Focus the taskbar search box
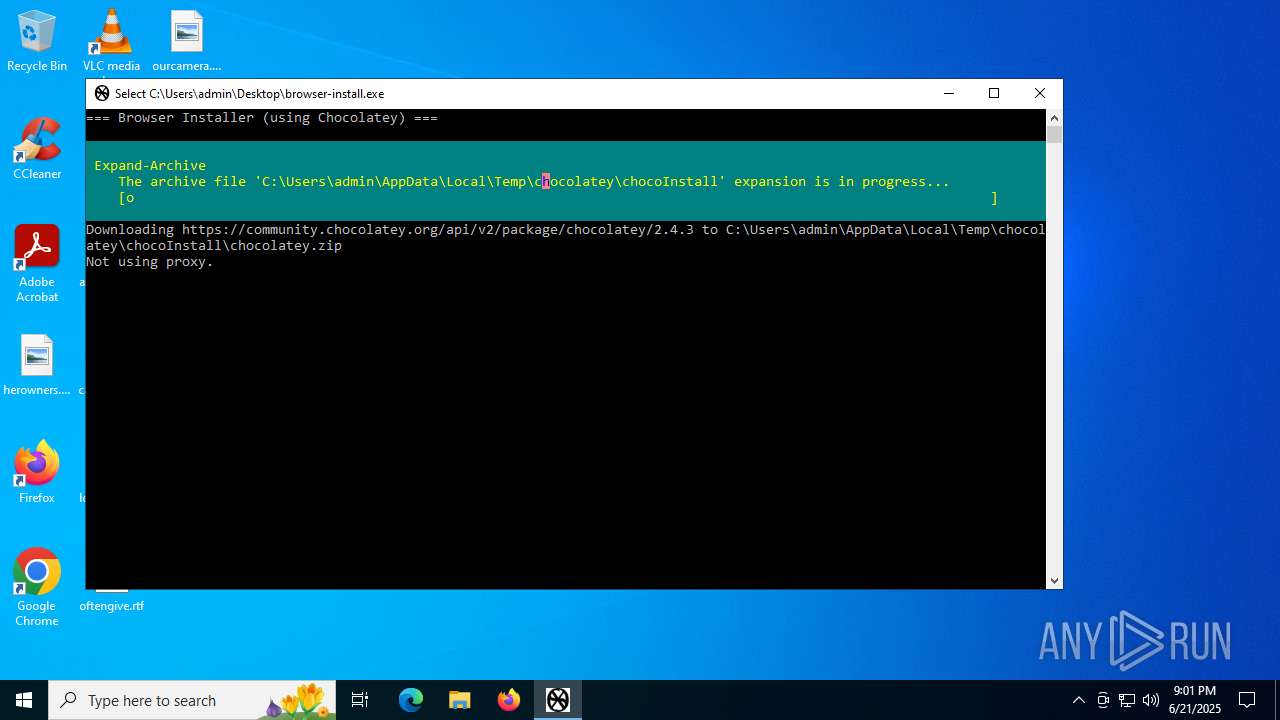This screenshot has height=720, width=1280. tap(192, 700)
